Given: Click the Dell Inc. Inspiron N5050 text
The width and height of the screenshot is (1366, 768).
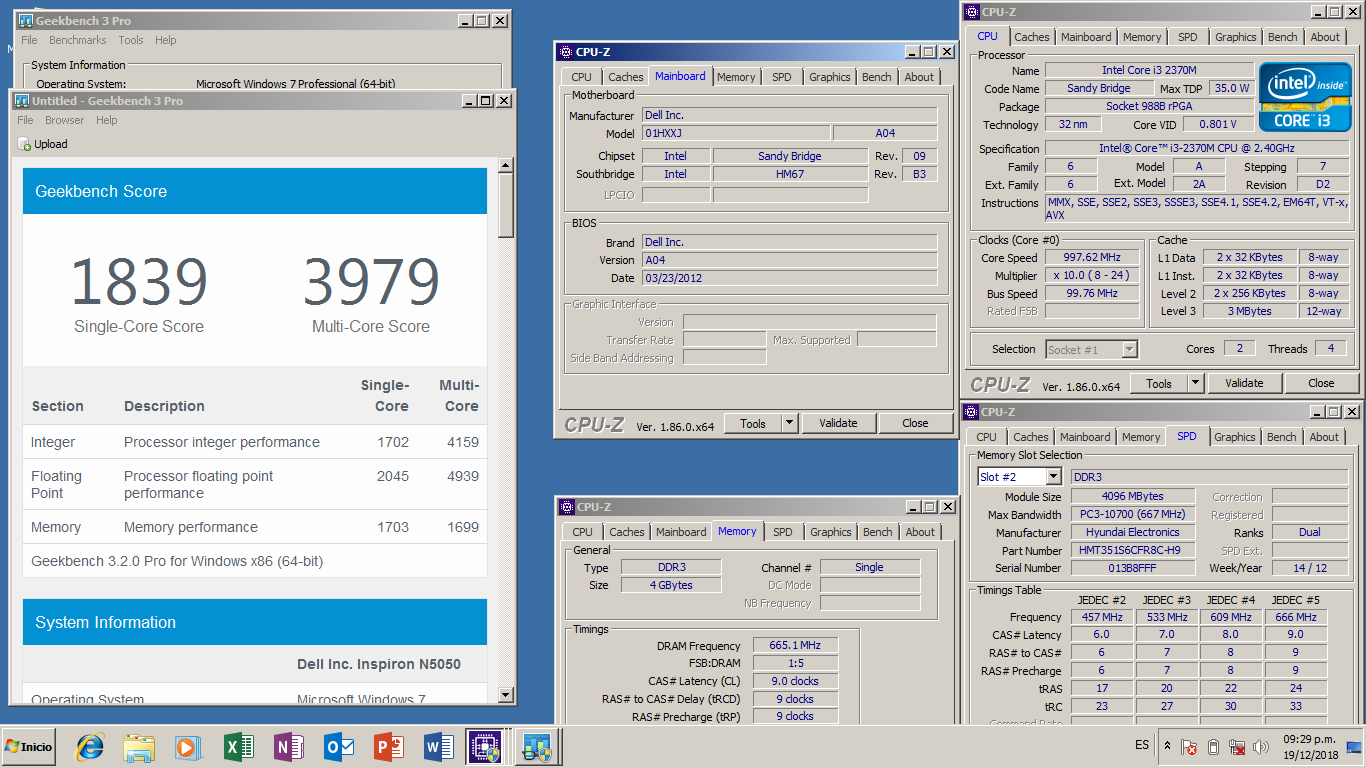Looking at the screenshot, I should pos(379,664).
